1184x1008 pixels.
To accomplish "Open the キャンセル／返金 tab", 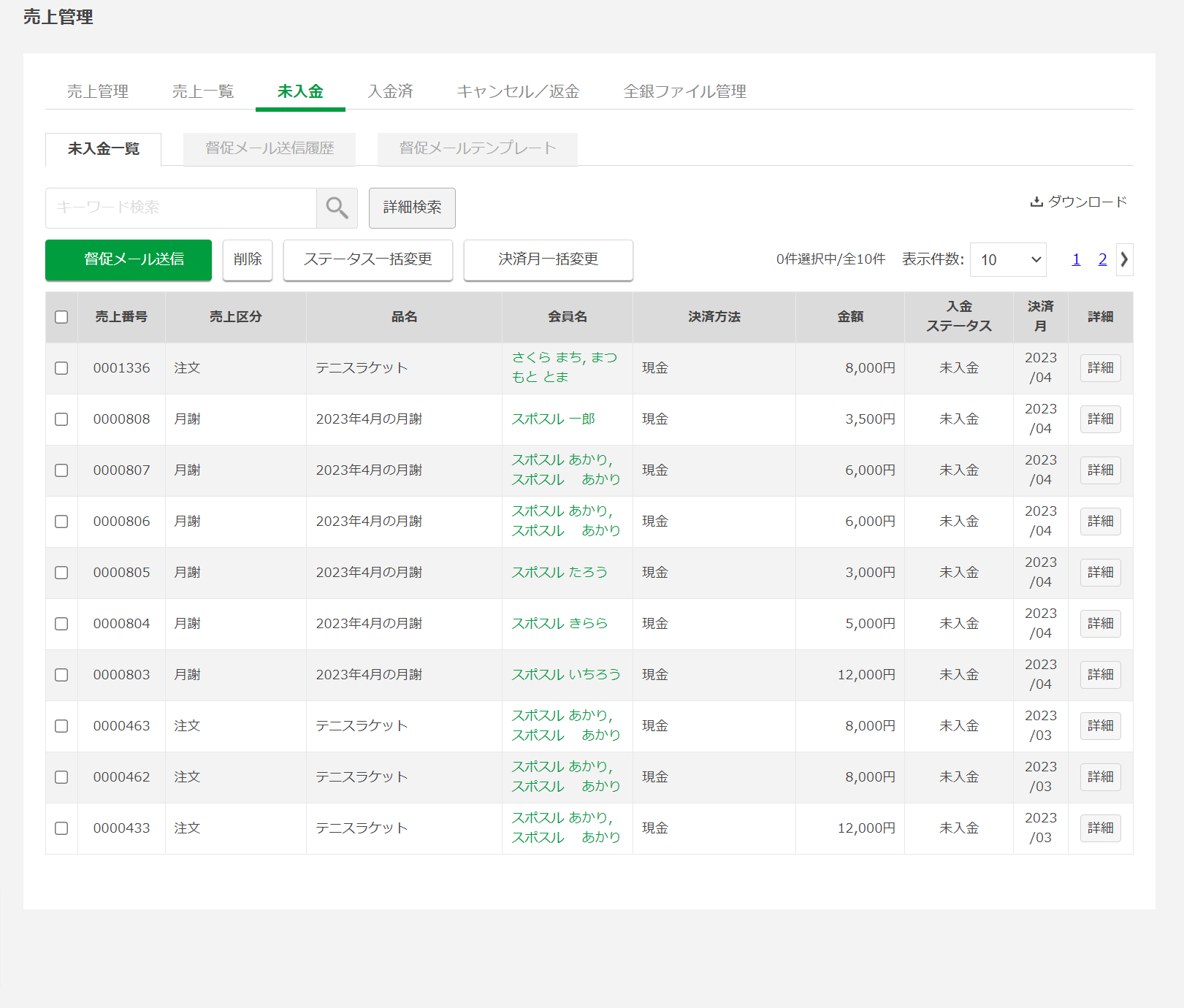I will [x=519, y=91].
